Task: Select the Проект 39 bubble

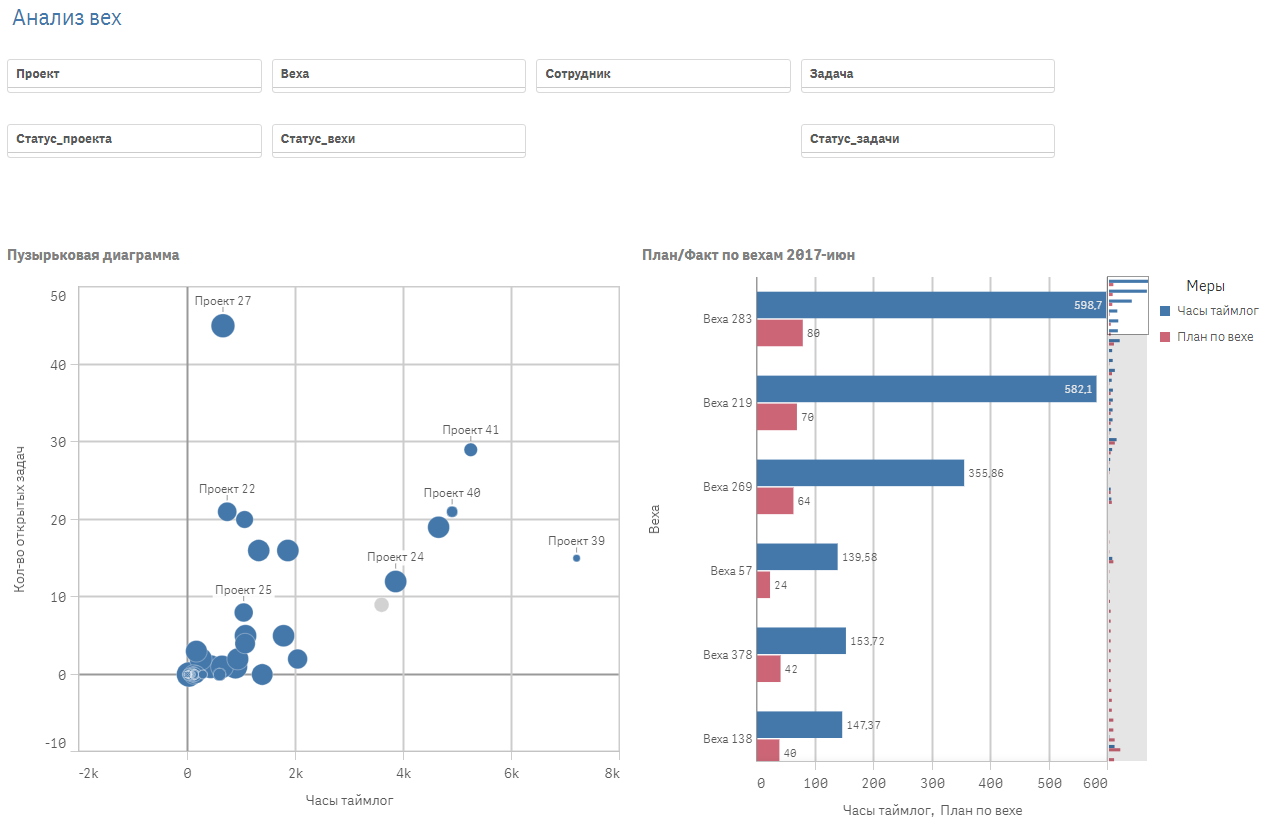Action: click(576, 557)
